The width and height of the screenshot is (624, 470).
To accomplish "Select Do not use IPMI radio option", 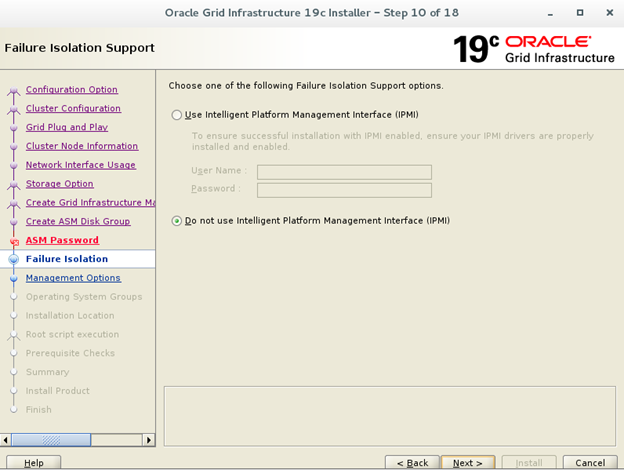I will click(176, 221).
